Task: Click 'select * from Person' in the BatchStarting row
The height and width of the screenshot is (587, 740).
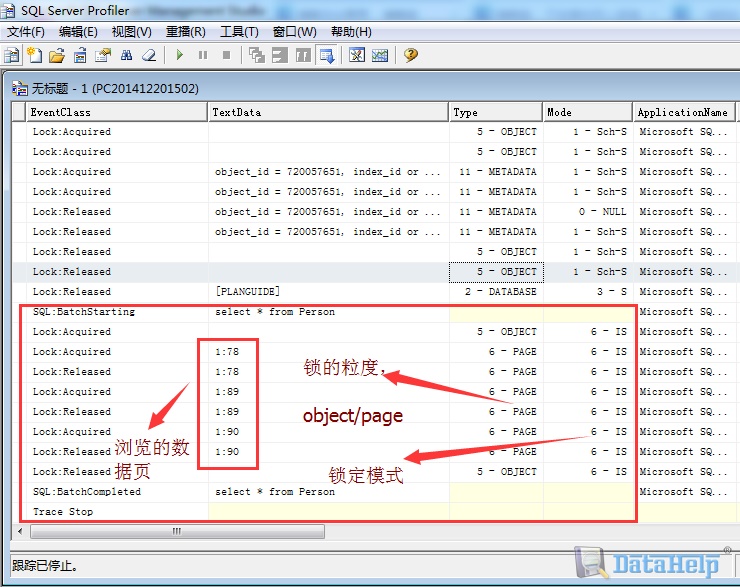Action: pos(275,311)
